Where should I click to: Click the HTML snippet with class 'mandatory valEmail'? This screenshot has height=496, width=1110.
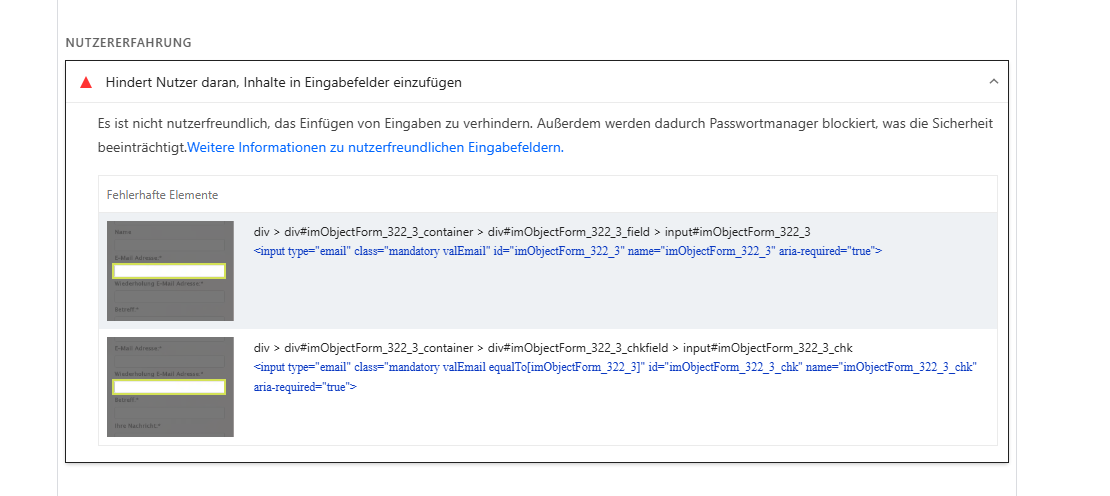[568, 250]
